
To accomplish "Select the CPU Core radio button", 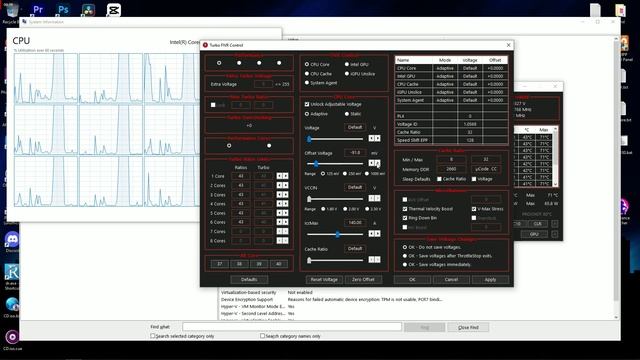I will tap(307, 64).
